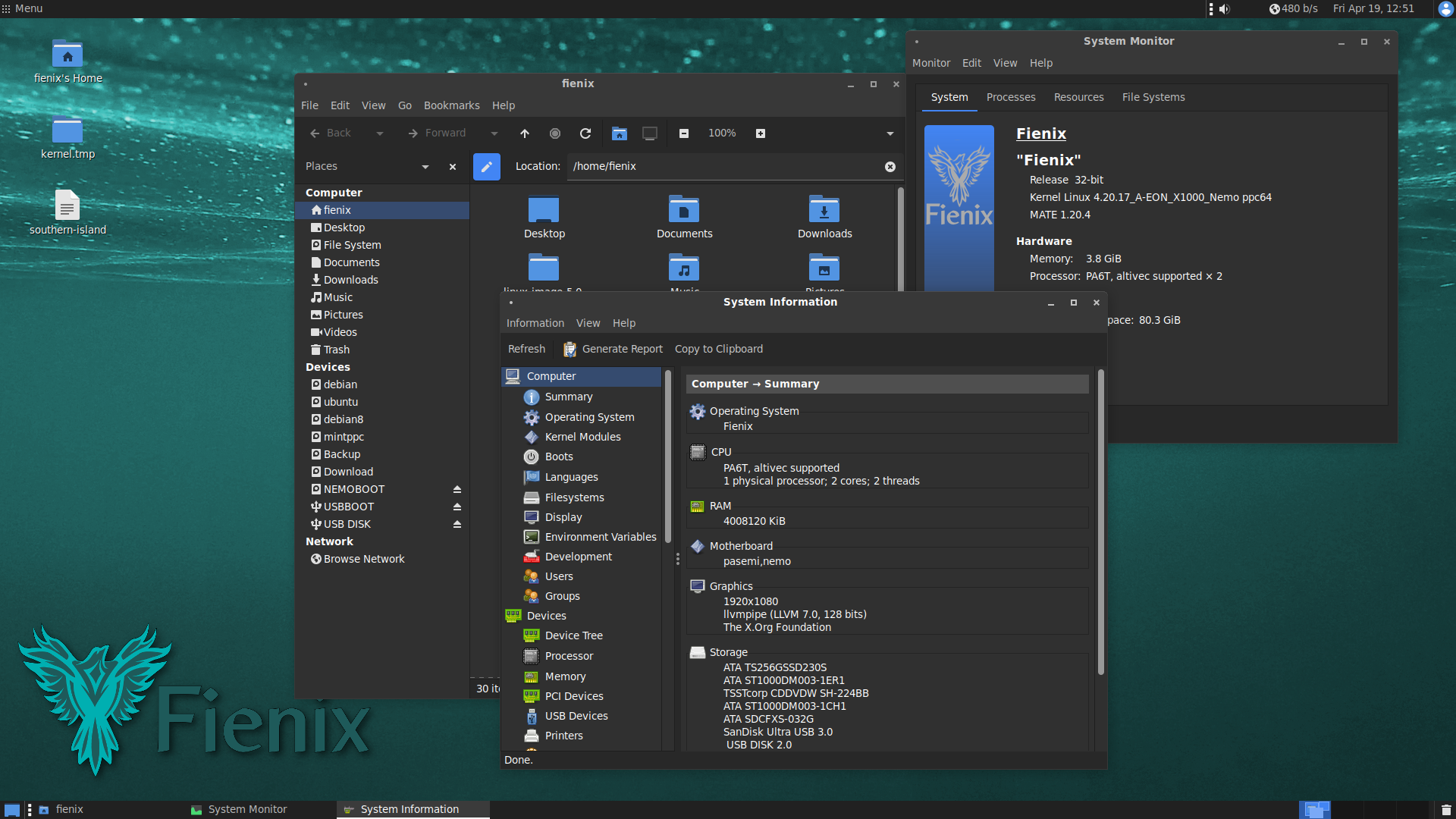Select Kernel Modules in the tree
Screen dimensions: 1456x819
click(x=582, y=437)
